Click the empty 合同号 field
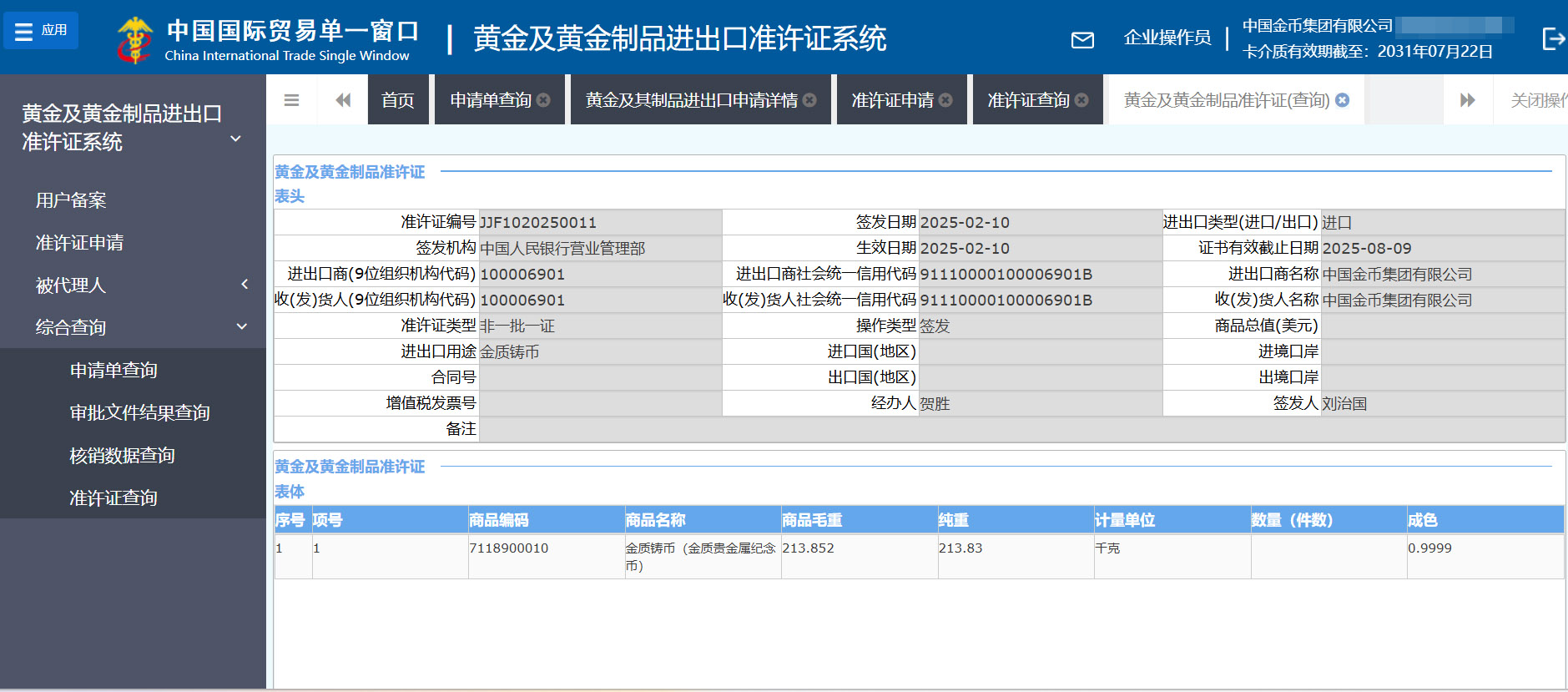This screenshot has height=692, width=1568. point(600,377)
